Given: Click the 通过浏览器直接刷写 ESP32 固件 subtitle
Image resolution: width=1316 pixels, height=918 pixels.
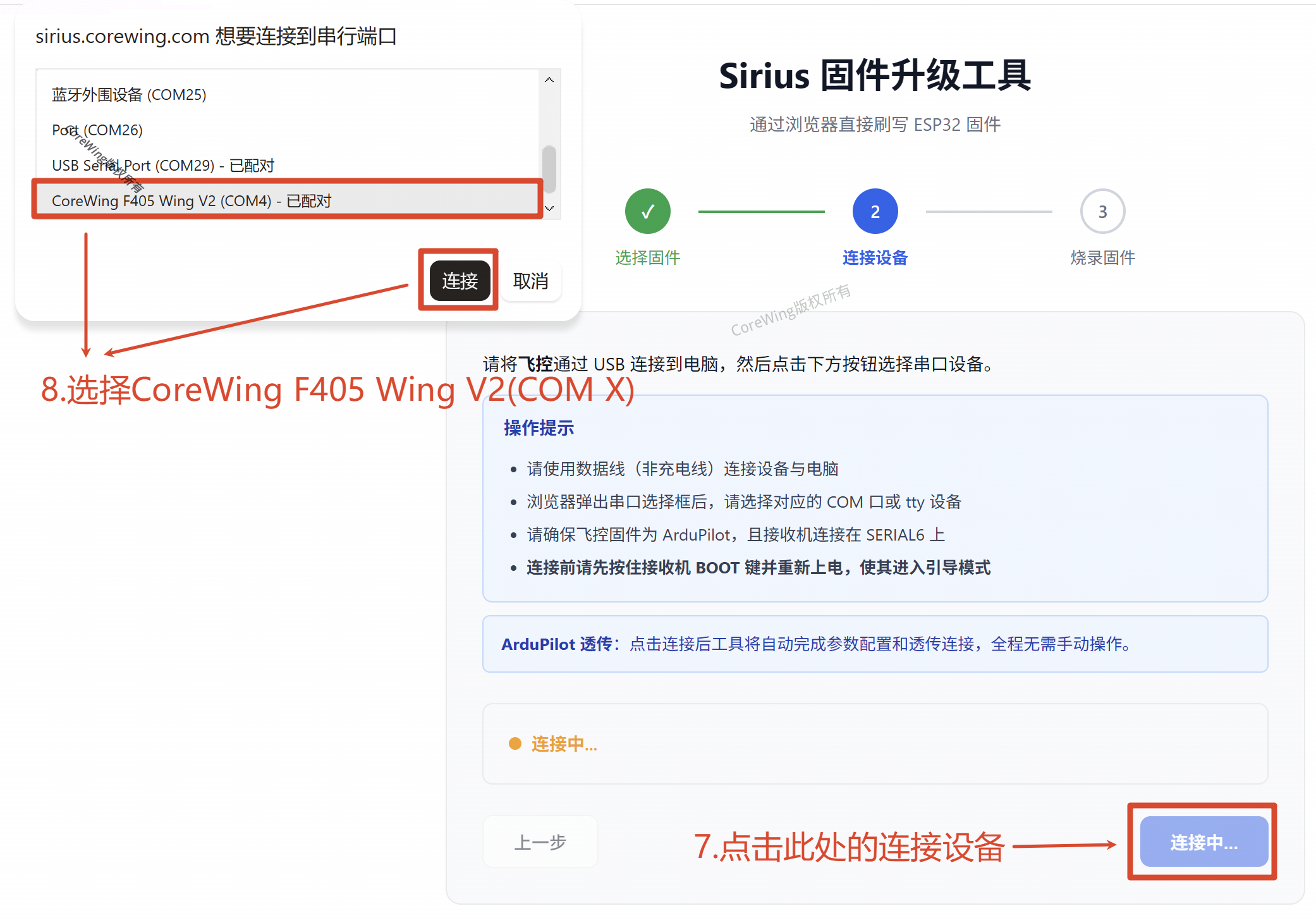Looking at the screenshot, I should tap(875, 125).
